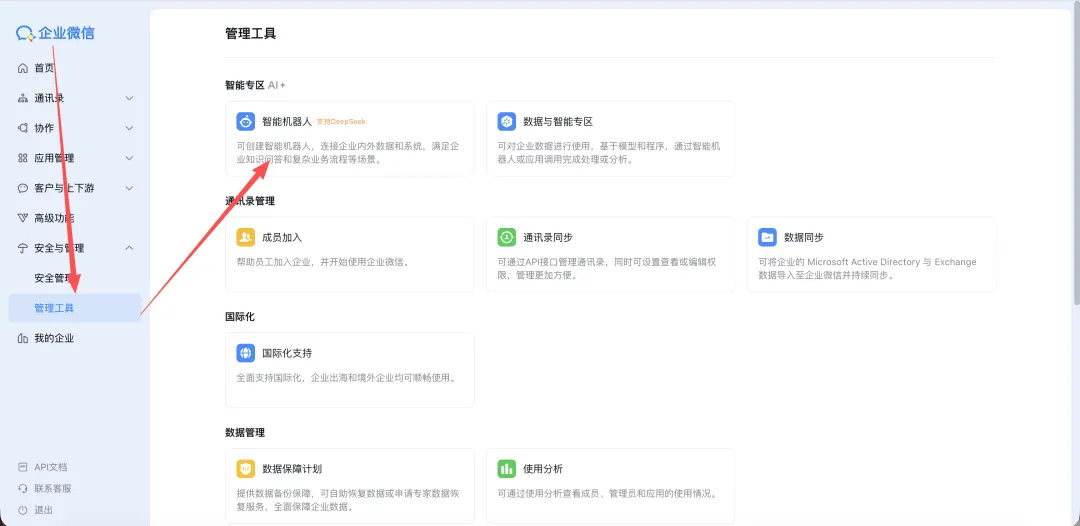Open the 数据与智能专区 card title
The width and height of the screenshot is (1080, 526).
click(x=558, y=122)
